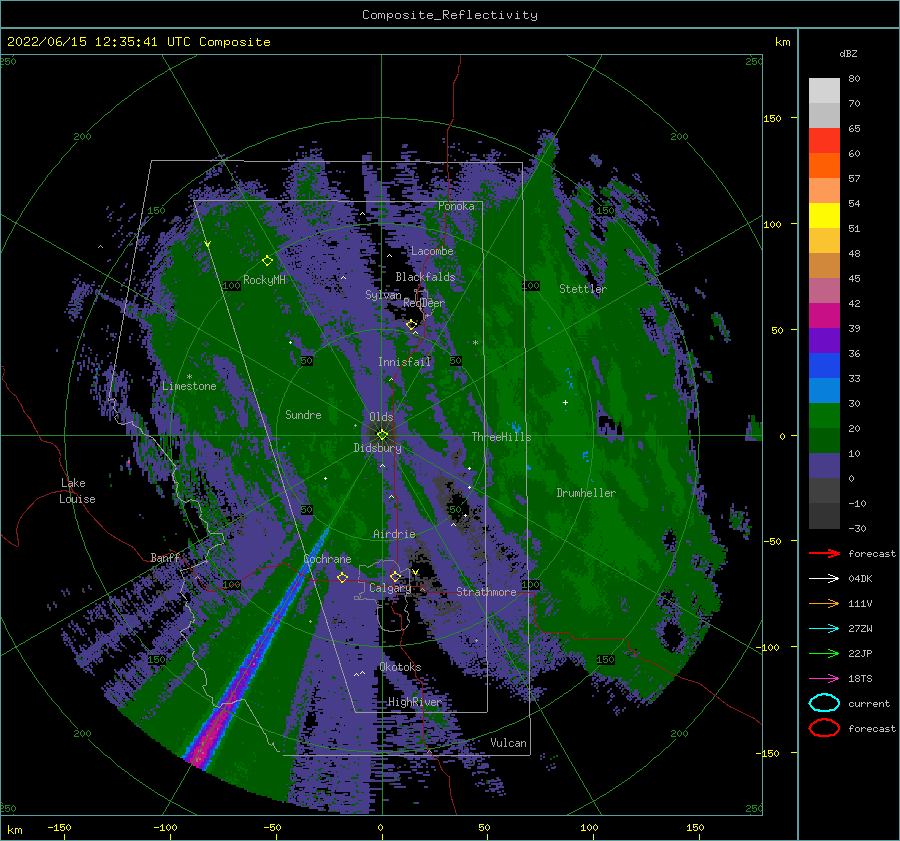Click the Stettler label

583,289
